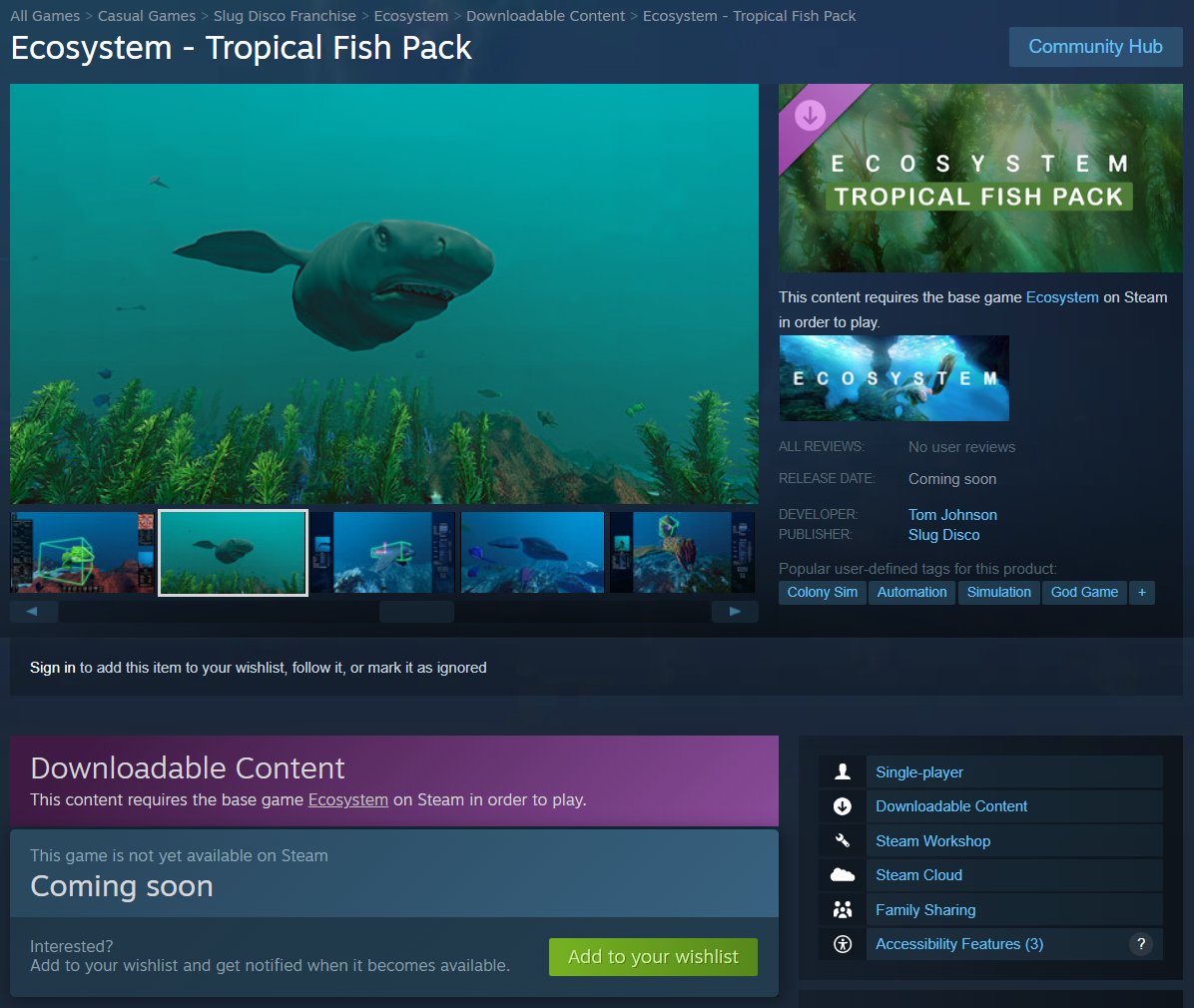
Task: Open the accessibility question mark help icon
Action: pos(1141,944)
